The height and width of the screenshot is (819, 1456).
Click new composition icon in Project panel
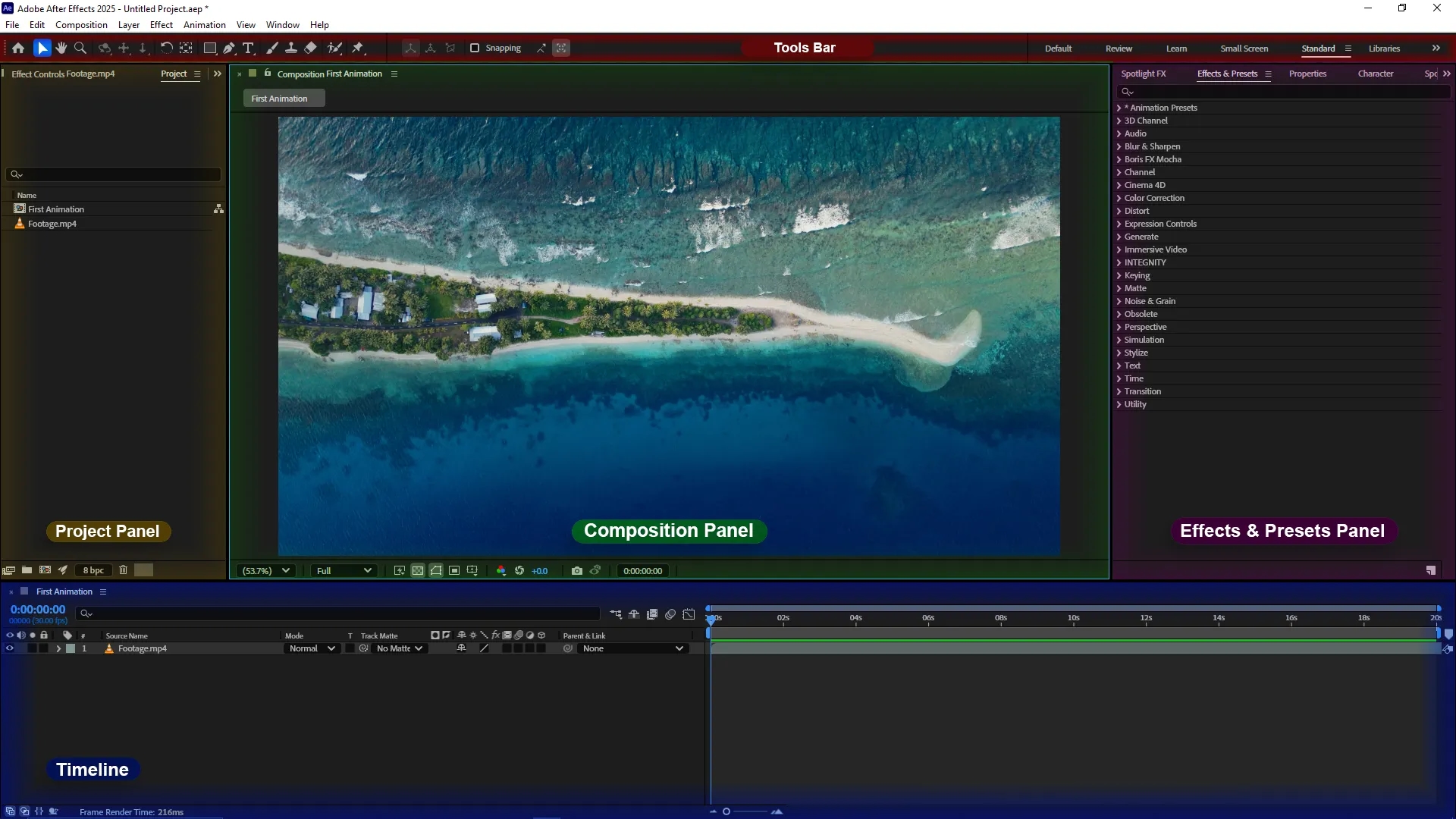[45, 570]
